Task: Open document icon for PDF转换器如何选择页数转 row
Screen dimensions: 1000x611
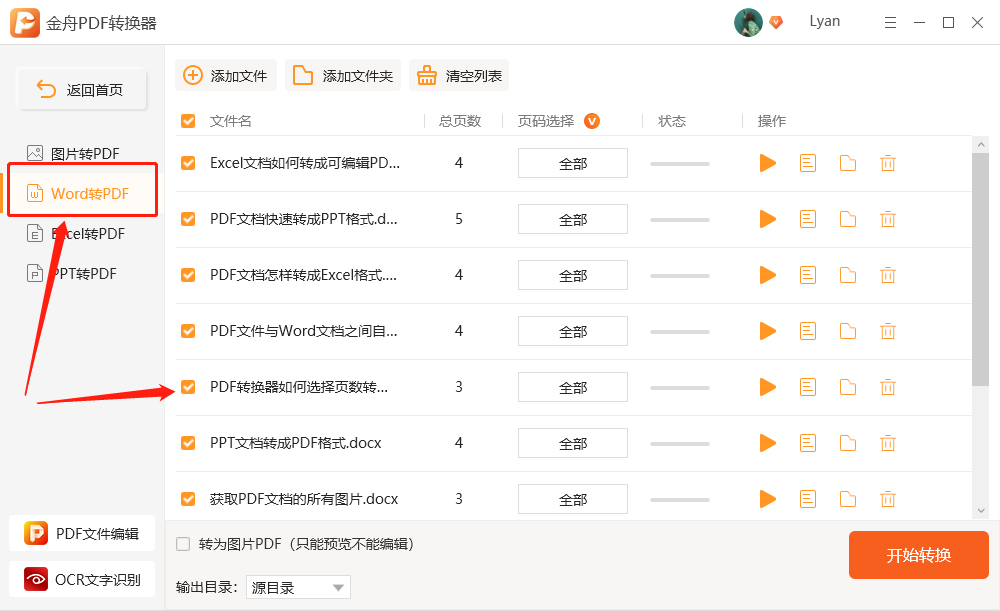Action: tap(808, 387)
